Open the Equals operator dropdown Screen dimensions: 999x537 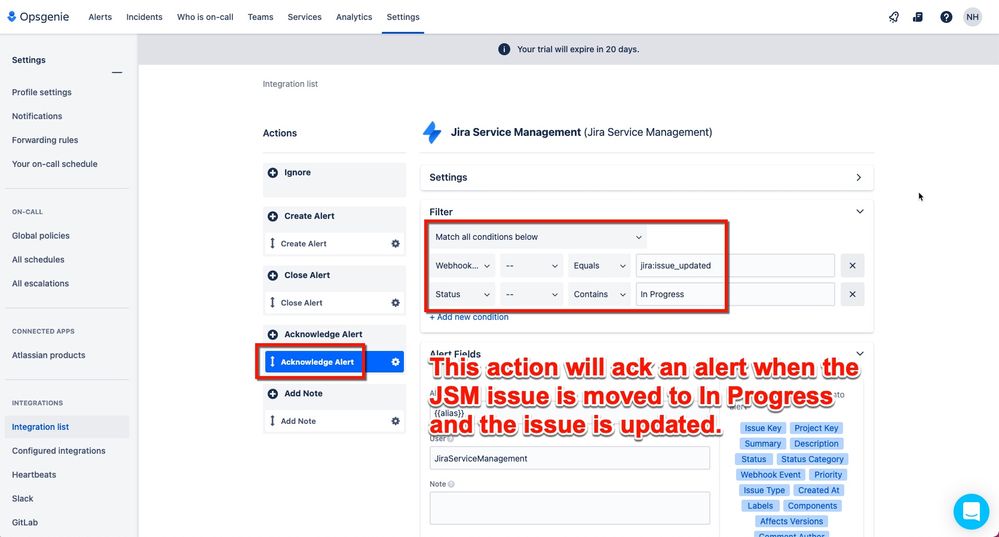[599, 266]
